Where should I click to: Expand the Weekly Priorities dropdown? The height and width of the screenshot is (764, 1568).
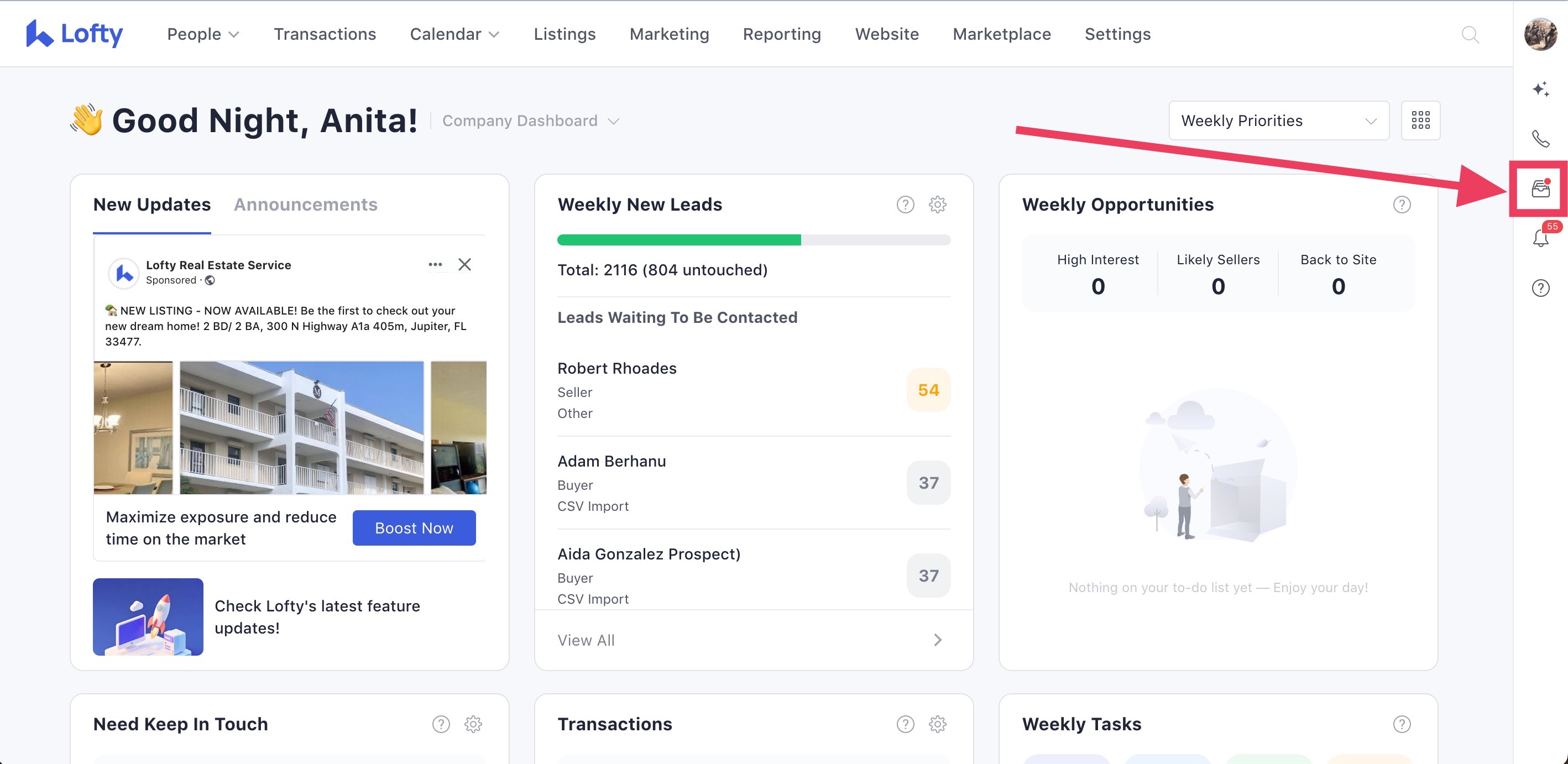[1278, 121]
